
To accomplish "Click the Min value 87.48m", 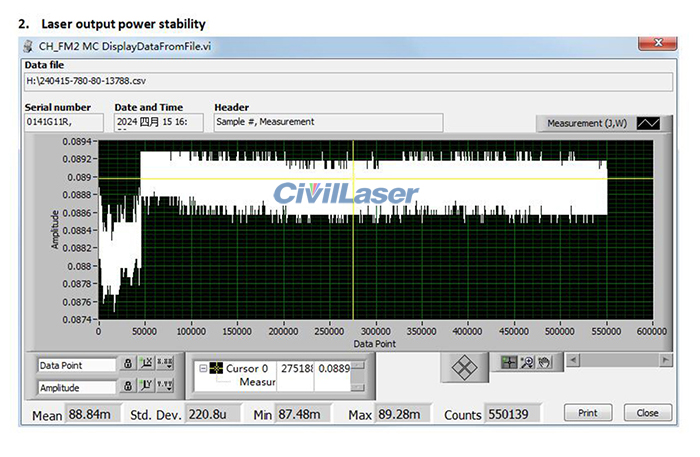I will click(304, 414).
